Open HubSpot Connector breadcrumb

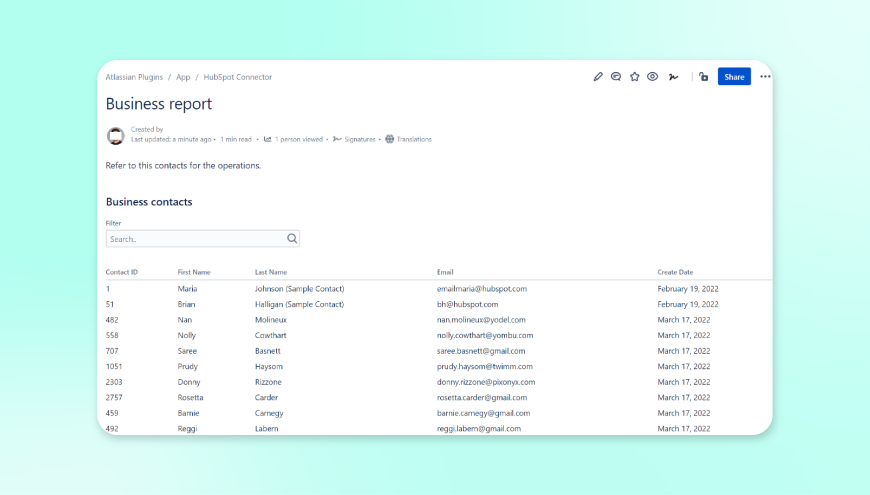click(237, 77)
